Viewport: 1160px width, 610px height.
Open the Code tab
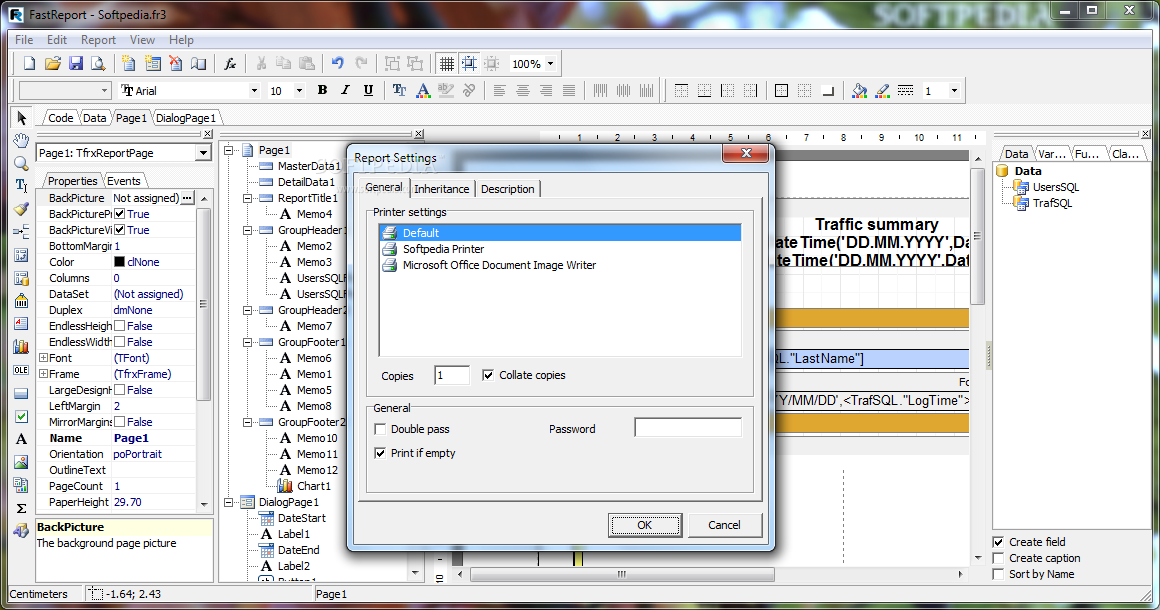coord(61,118)
